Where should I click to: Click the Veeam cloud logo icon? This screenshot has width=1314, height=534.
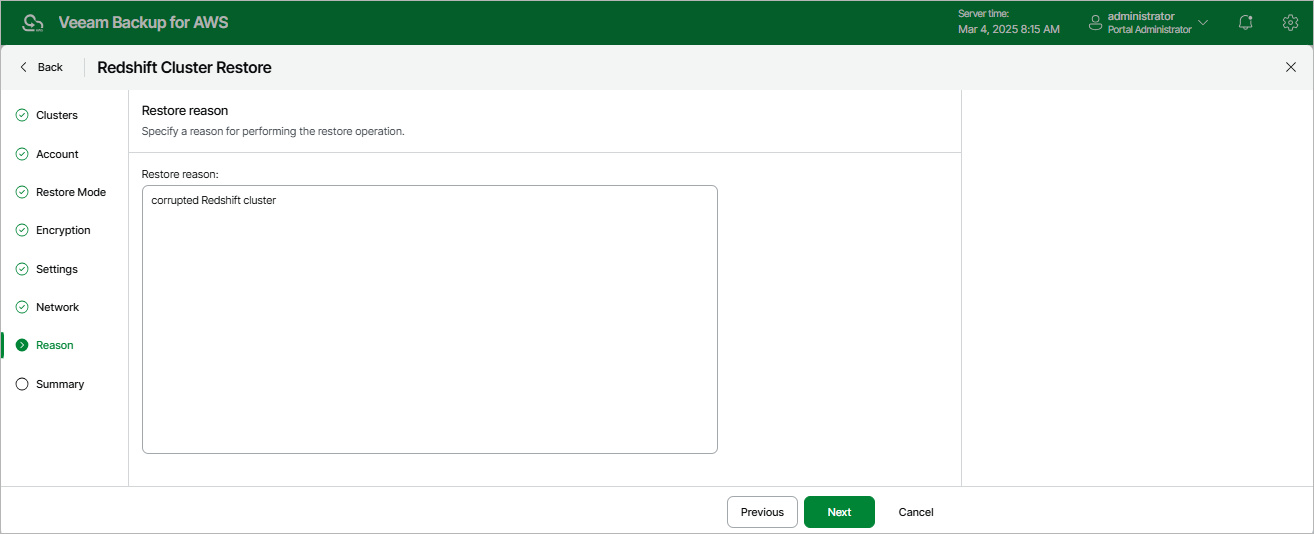click(33, 22)
